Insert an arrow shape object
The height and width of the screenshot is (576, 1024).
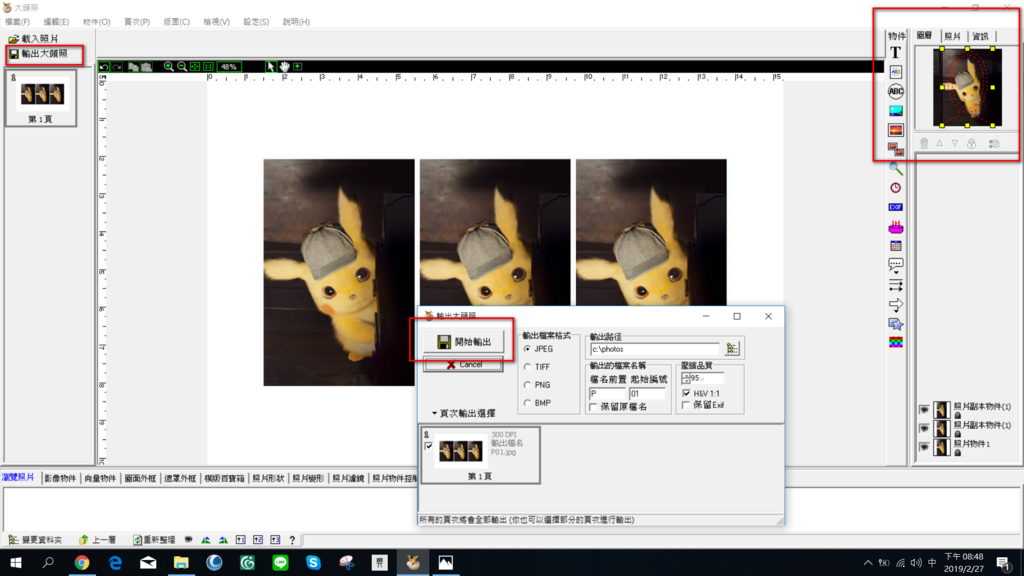pos(895,304)
